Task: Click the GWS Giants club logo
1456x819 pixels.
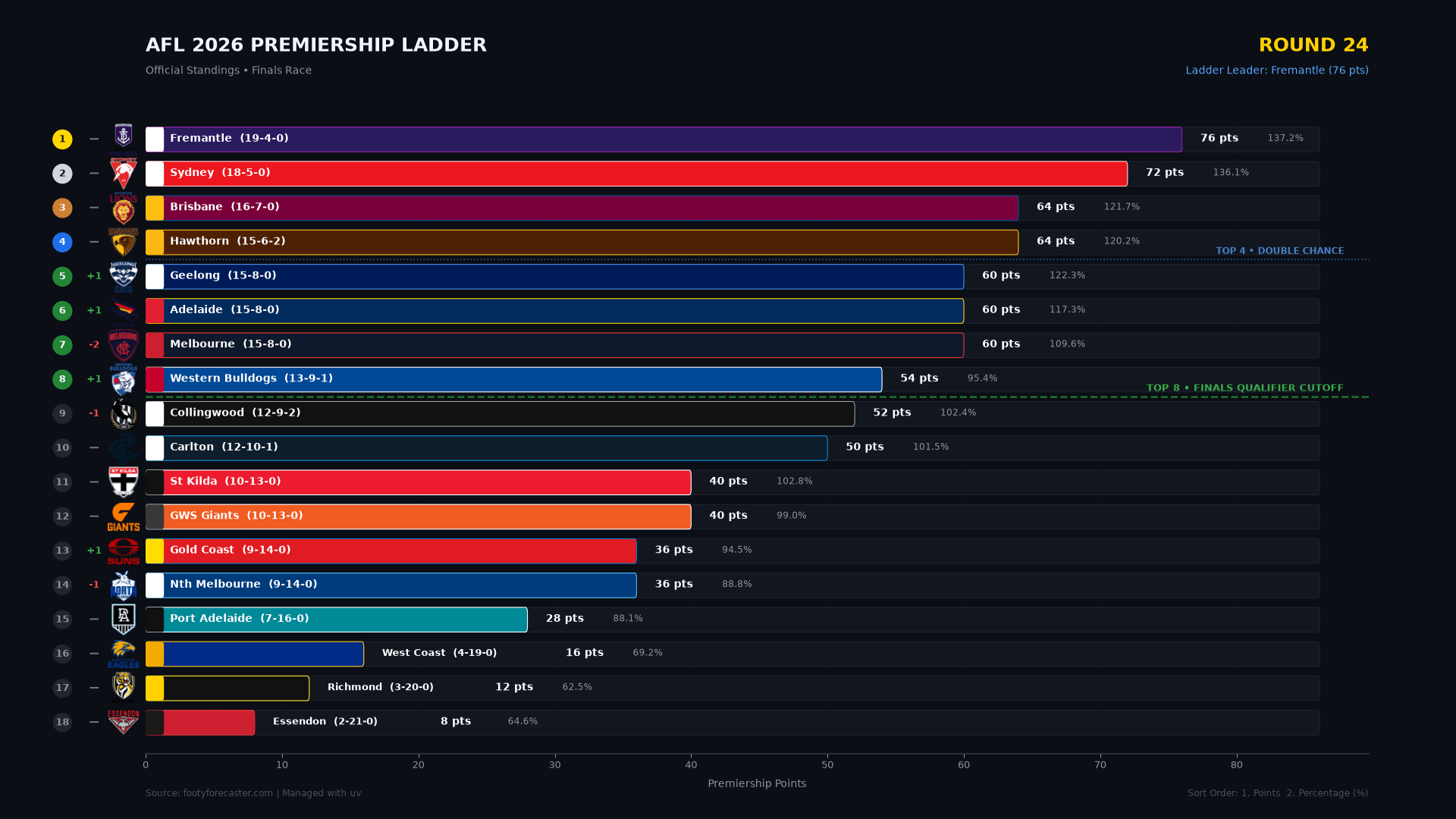Action: click(x=124, y=516)
